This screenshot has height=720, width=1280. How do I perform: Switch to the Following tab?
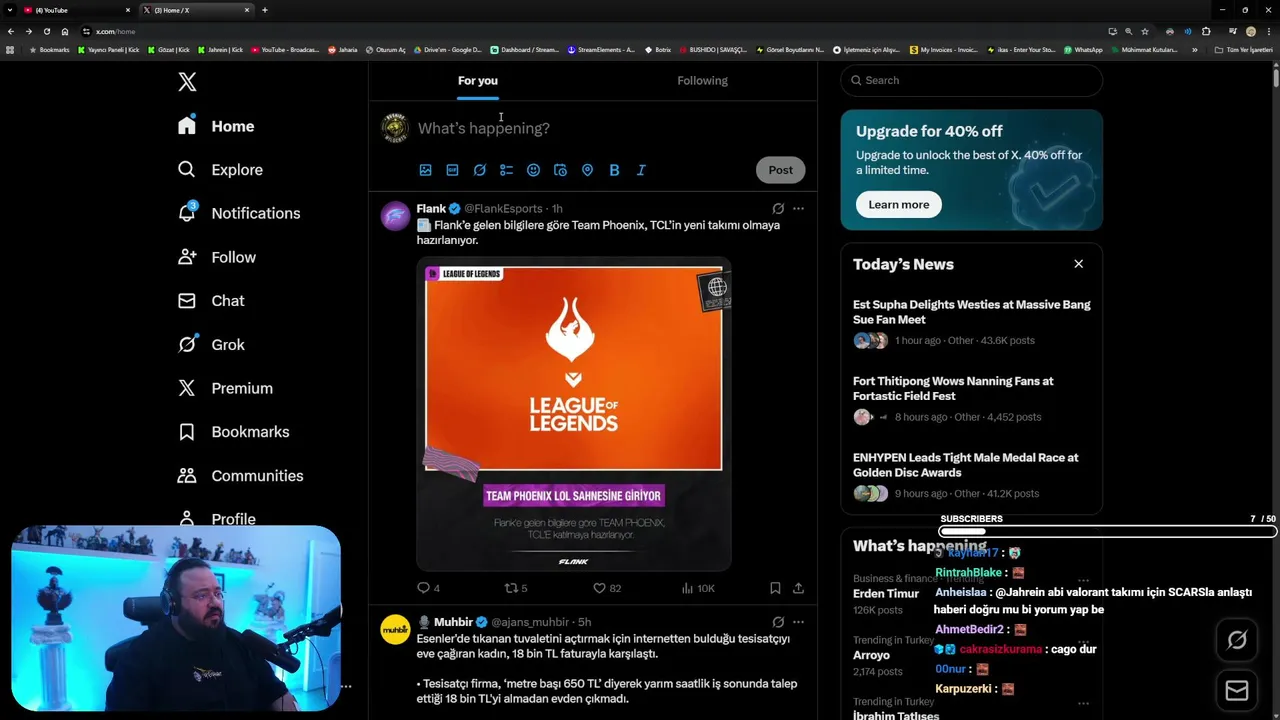pos(702,81)
